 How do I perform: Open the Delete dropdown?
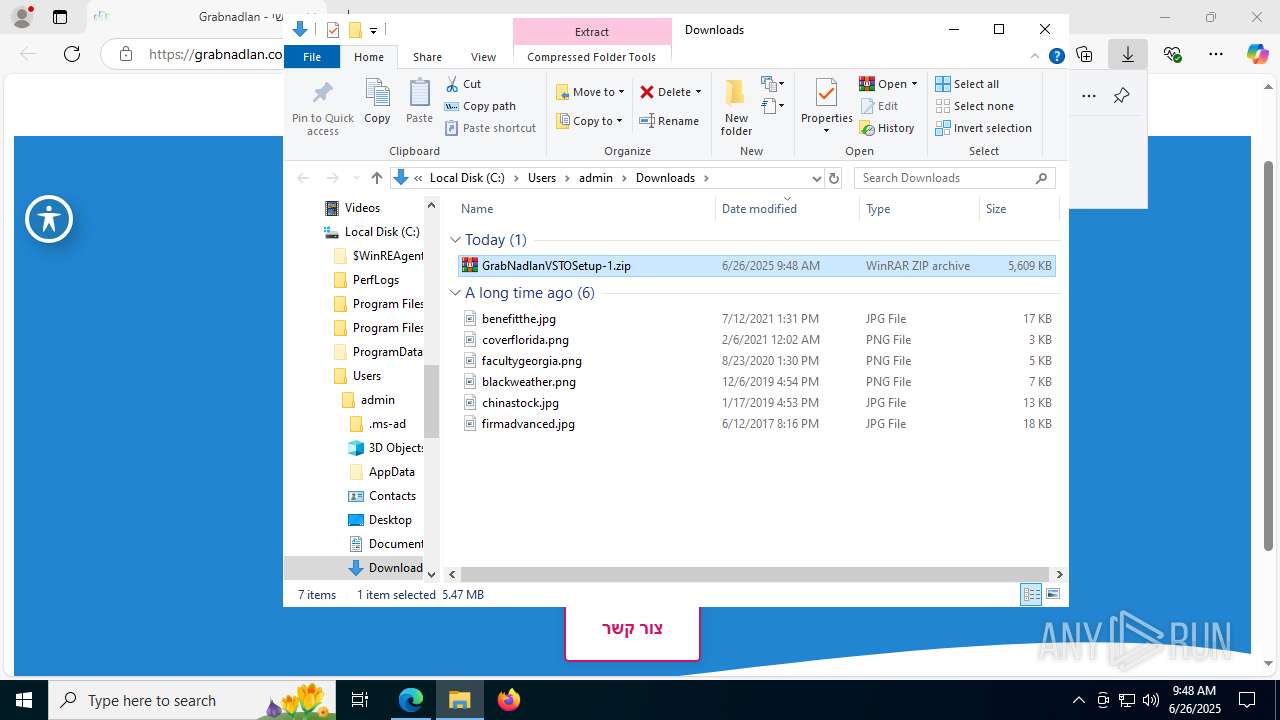(671, 92)
